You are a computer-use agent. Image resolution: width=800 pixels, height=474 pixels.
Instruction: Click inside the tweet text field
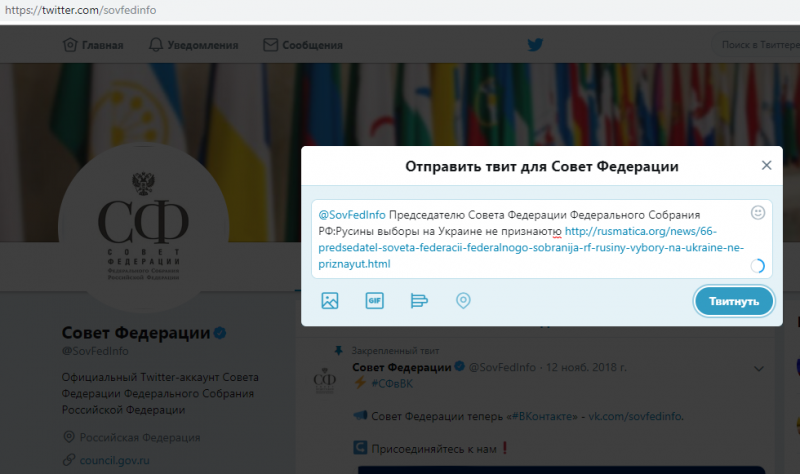pos(542,239)
